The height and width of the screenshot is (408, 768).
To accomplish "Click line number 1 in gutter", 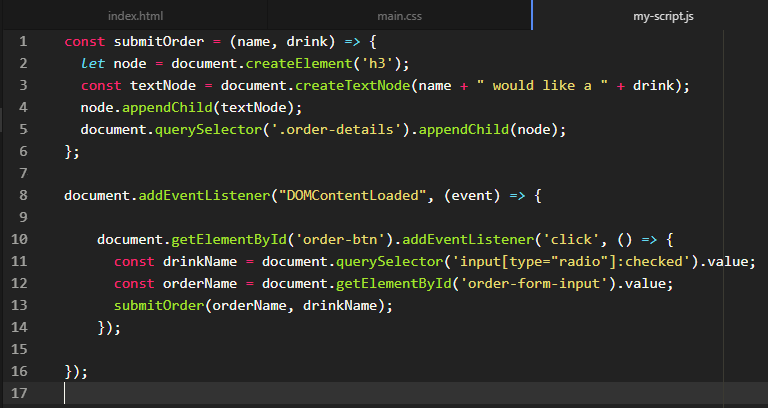I will pyautogui.click(x=23, y=42).
